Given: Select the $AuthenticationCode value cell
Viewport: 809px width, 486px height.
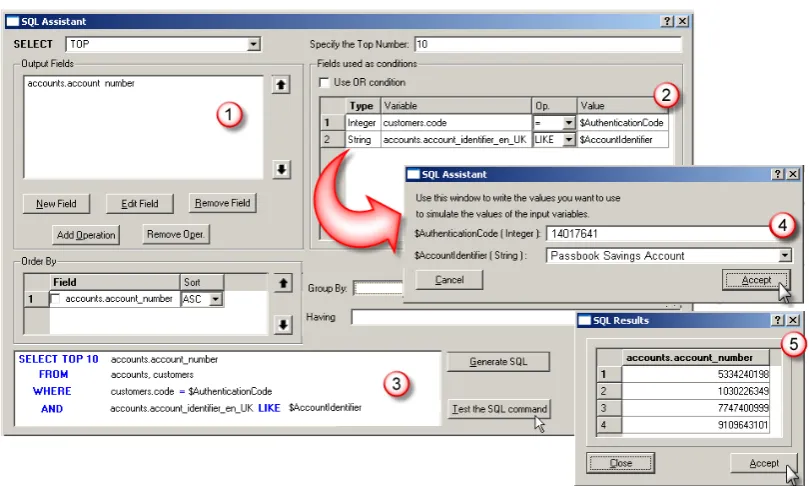Looking at the screenshot, I should [623, 123].
